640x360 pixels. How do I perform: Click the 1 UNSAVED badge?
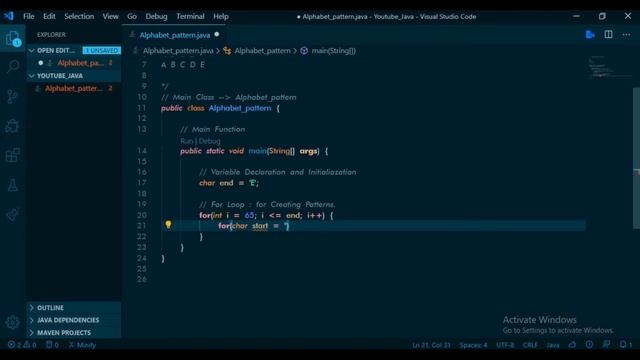(x=102, y=51)
